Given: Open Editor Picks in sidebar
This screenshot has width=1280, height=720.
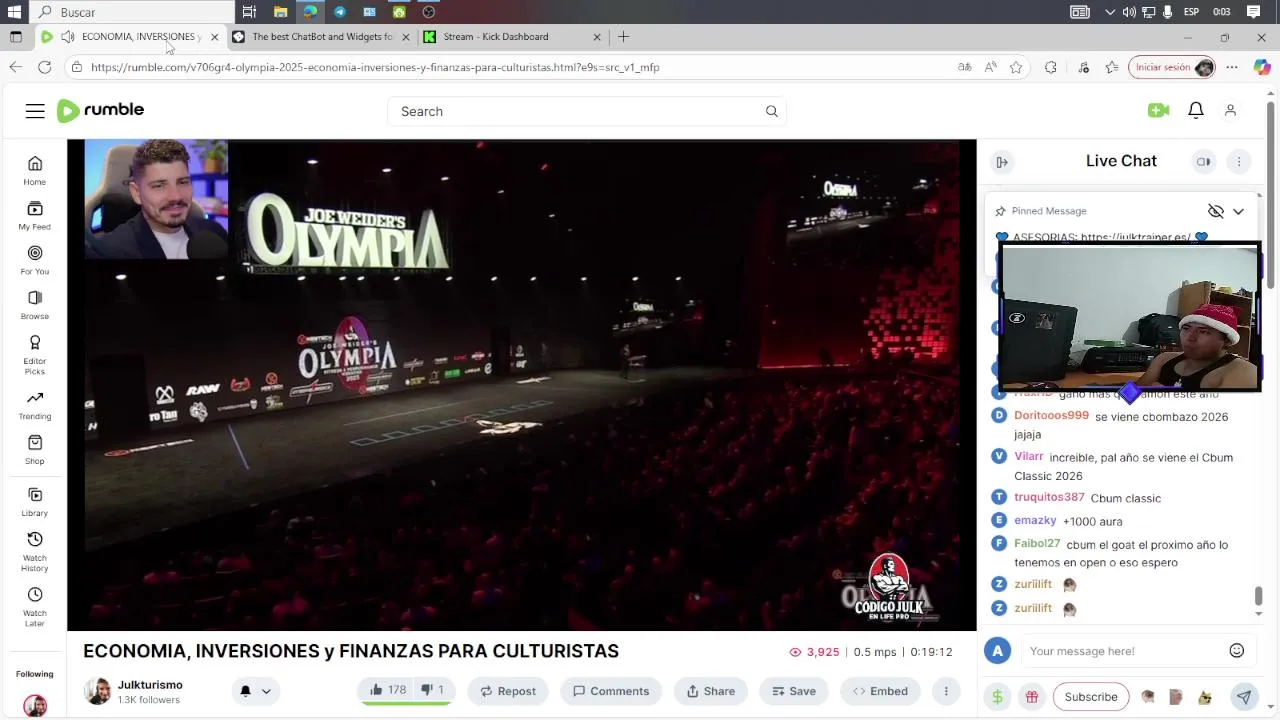Looking at the screenshot, I should 35,355.
